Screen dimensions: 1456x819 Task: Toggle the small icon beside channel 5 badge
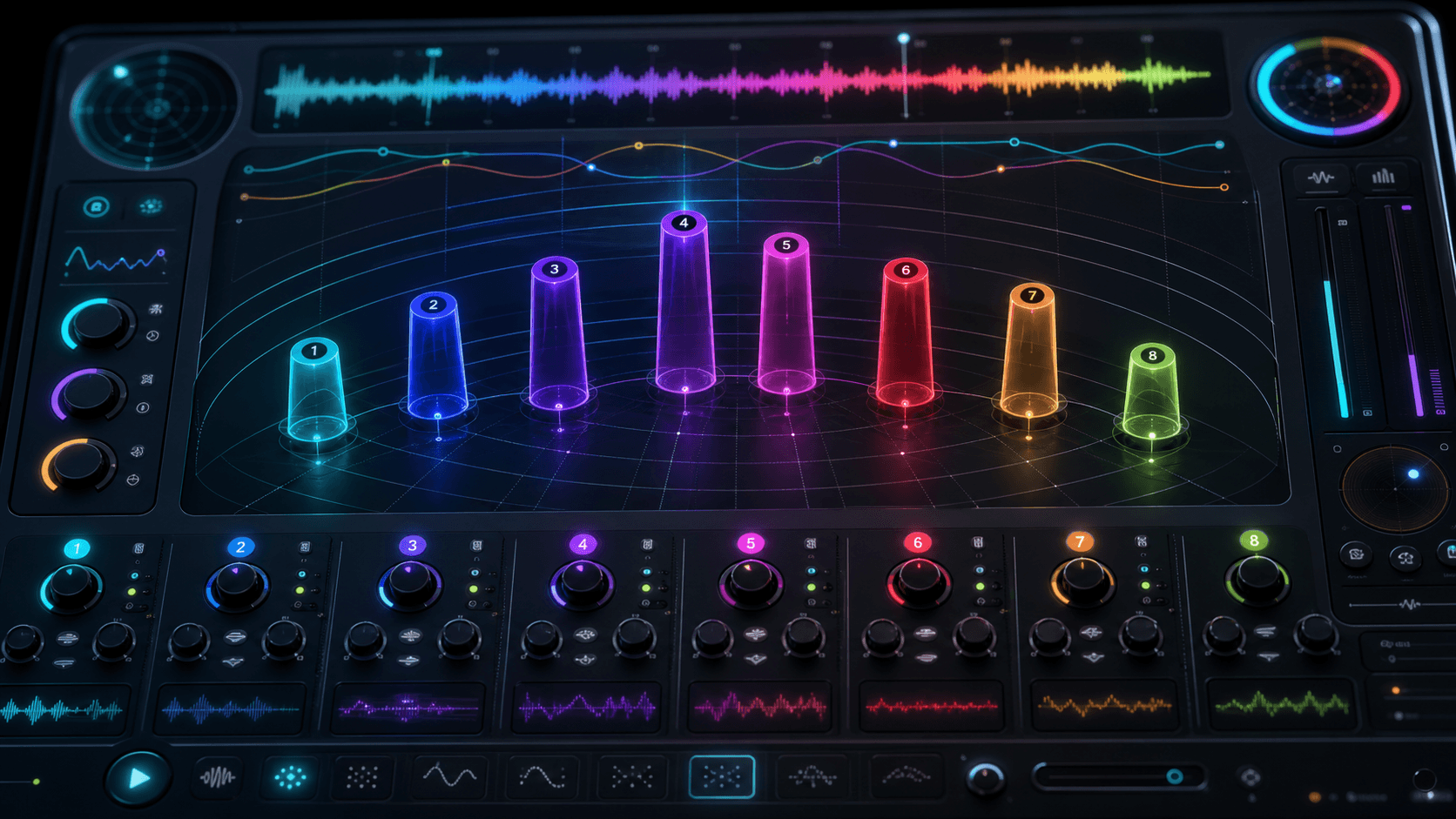(x=810, y=543)
